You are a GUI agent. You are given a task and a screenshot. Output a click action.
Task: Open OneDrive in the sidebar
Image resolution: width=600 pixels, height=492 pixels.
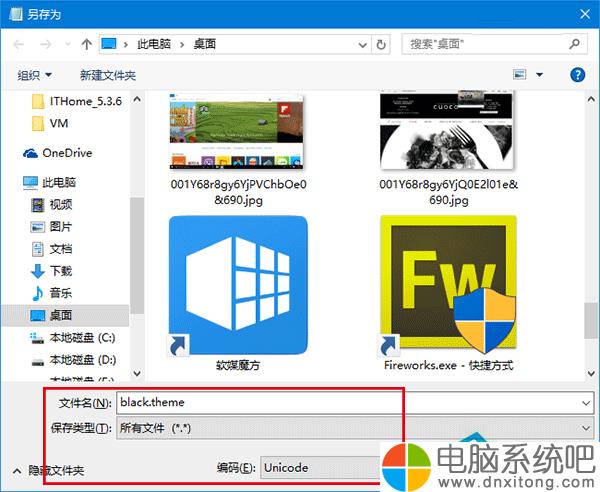66,153
